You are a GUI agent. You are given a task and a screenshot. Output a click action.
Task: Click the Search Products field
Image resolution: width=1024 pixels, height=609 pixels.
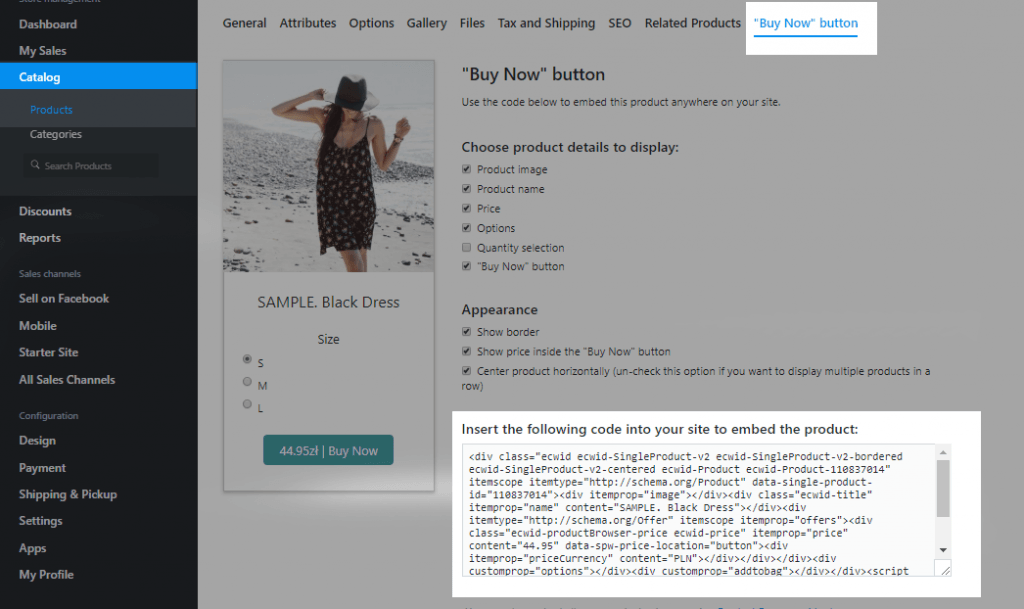(91, 166)
